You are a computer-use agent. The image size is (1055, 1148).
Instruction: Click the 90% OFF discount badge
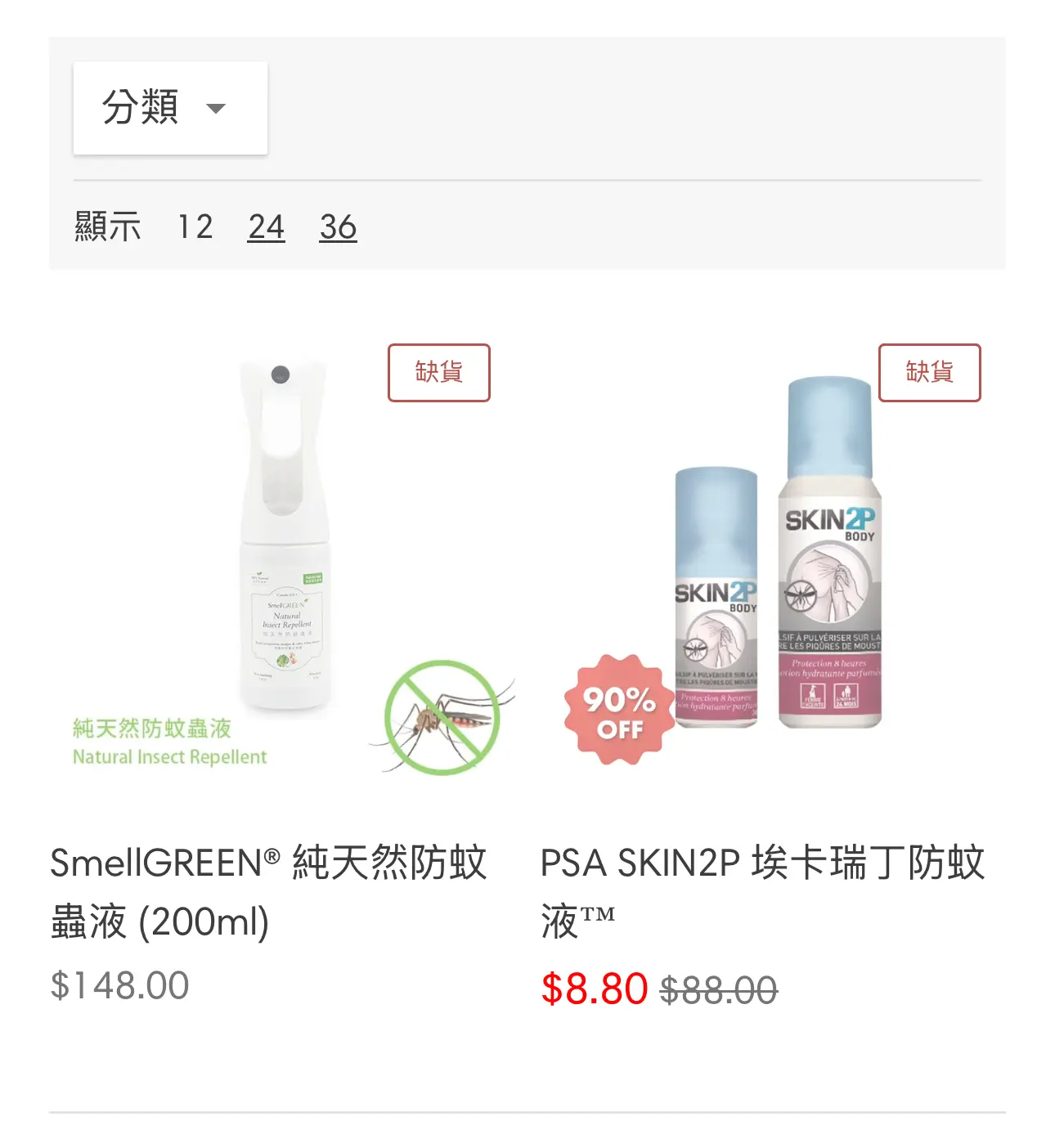point(619,710)
